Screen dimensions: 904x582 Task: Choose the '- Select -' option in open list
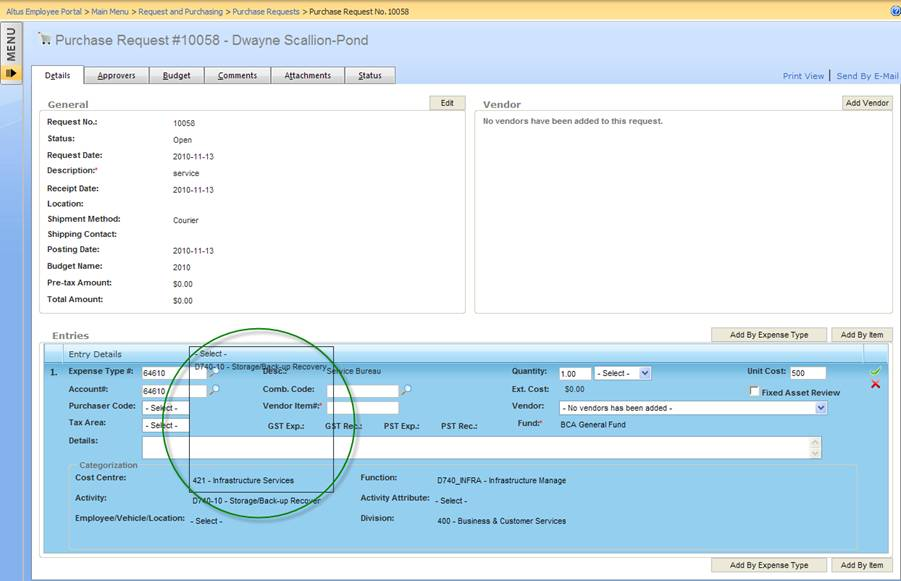[211, 354]
